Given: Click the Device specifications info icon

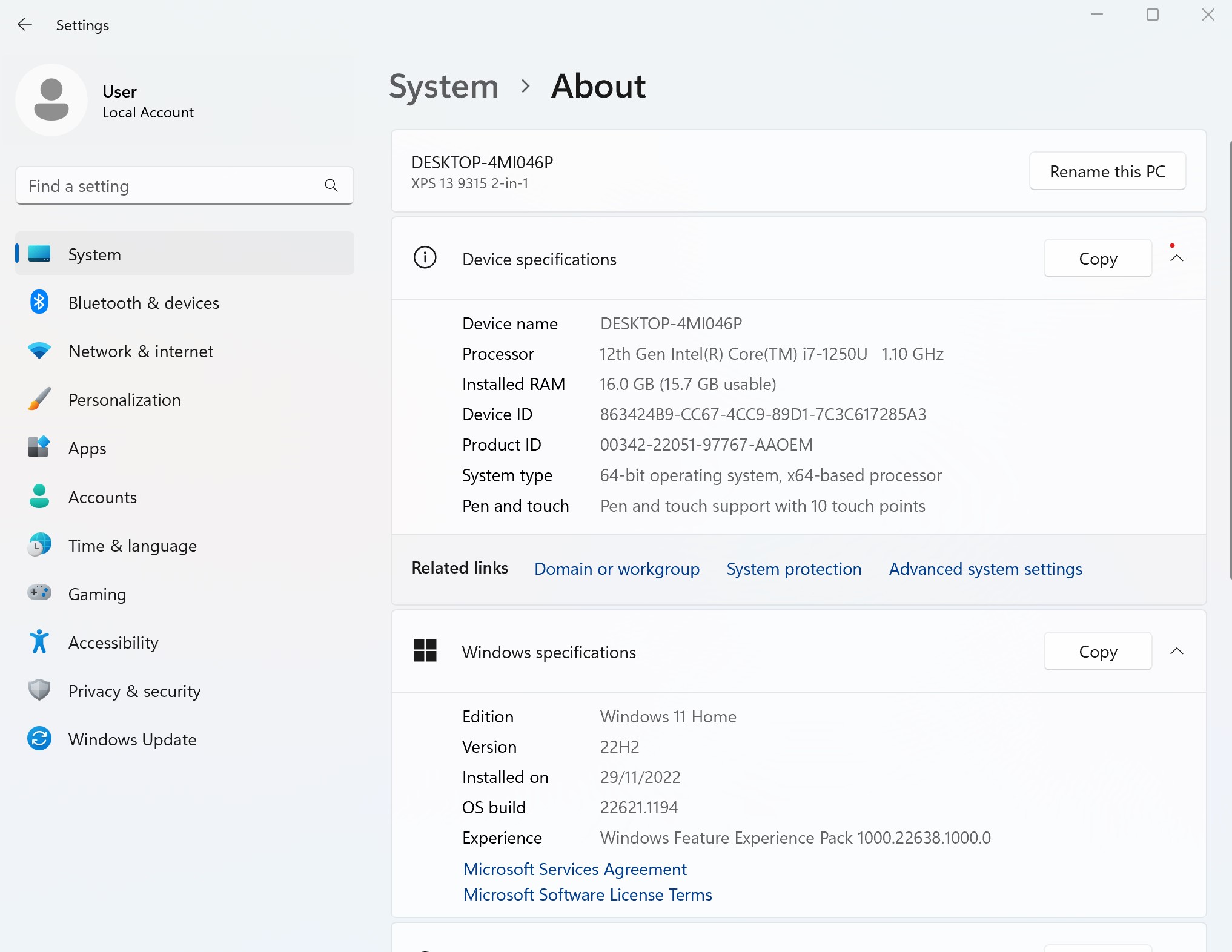Looking at the screenshot, I should (x=425, y=258).
